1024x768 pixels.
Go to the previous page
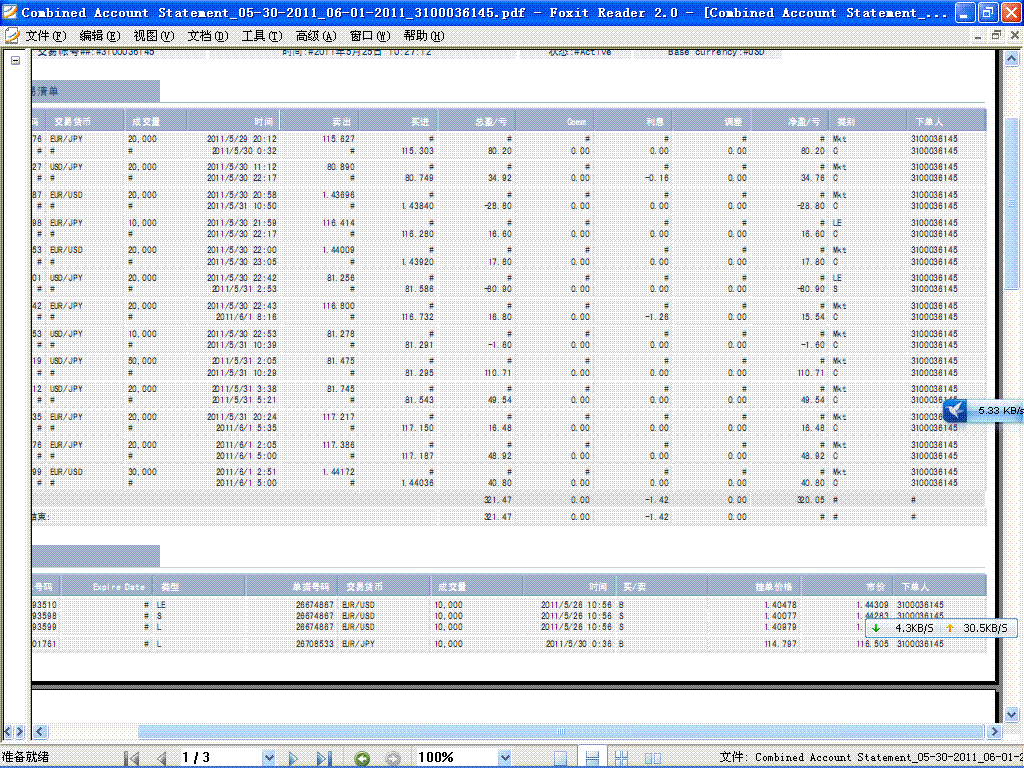pyautogui.click(x=162, y=758)
